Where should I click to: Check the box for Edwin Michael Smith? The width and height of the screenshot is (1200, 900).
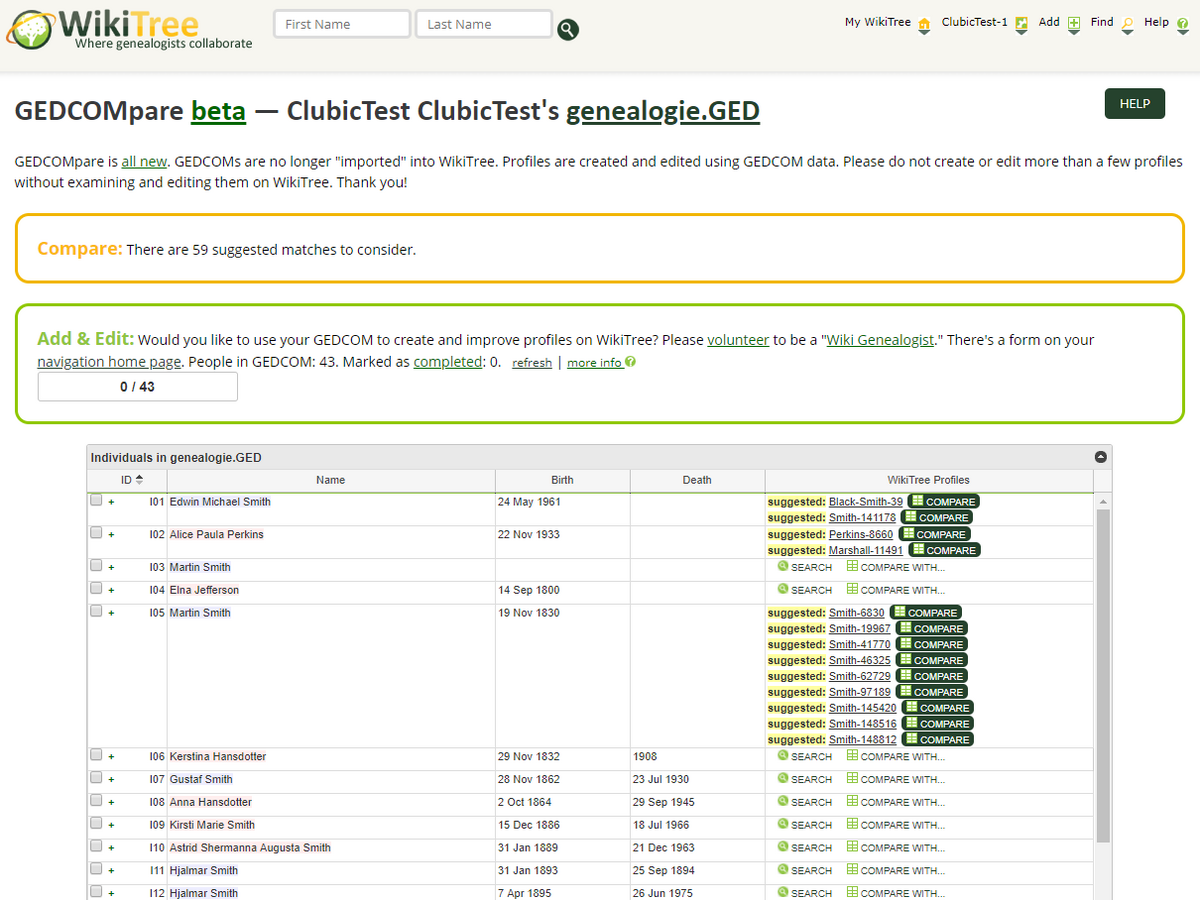pos(96,500)
